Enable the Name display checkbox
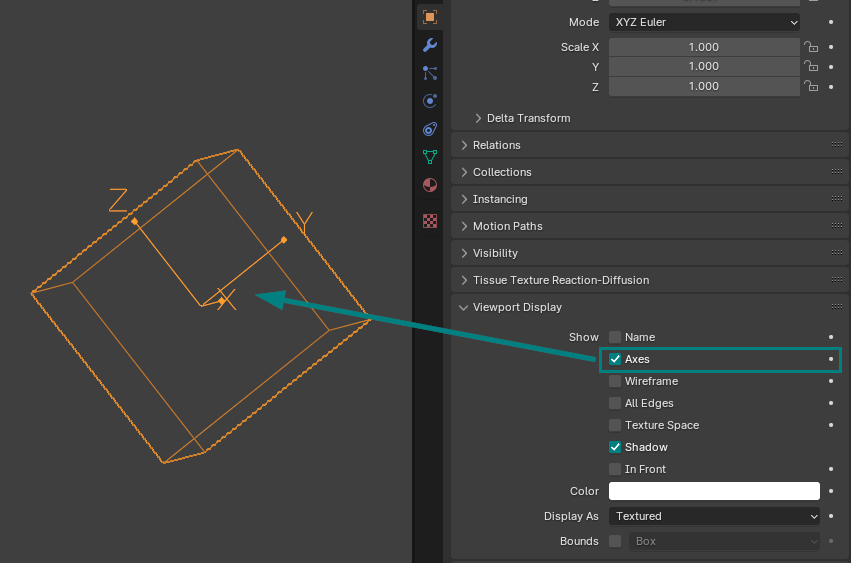851x563 pixels. [x=615, y=337]
